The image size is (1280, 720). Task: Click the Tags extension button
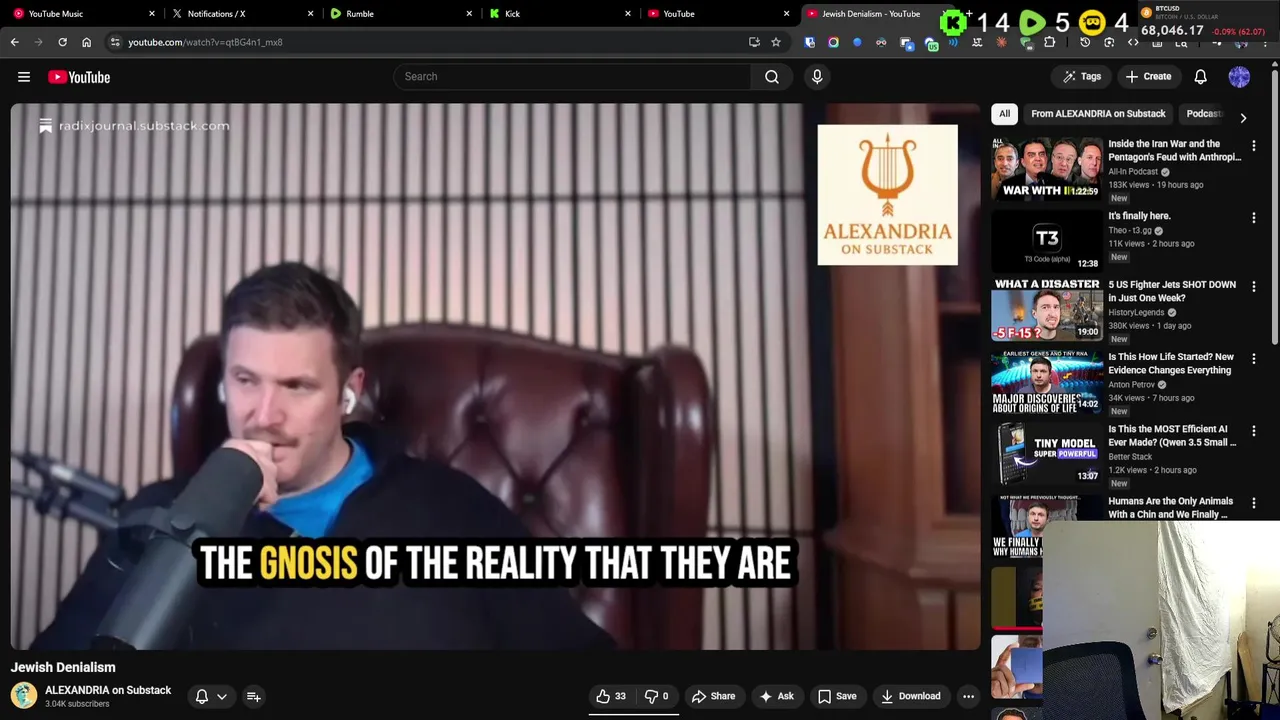(x=1082, y=76)
